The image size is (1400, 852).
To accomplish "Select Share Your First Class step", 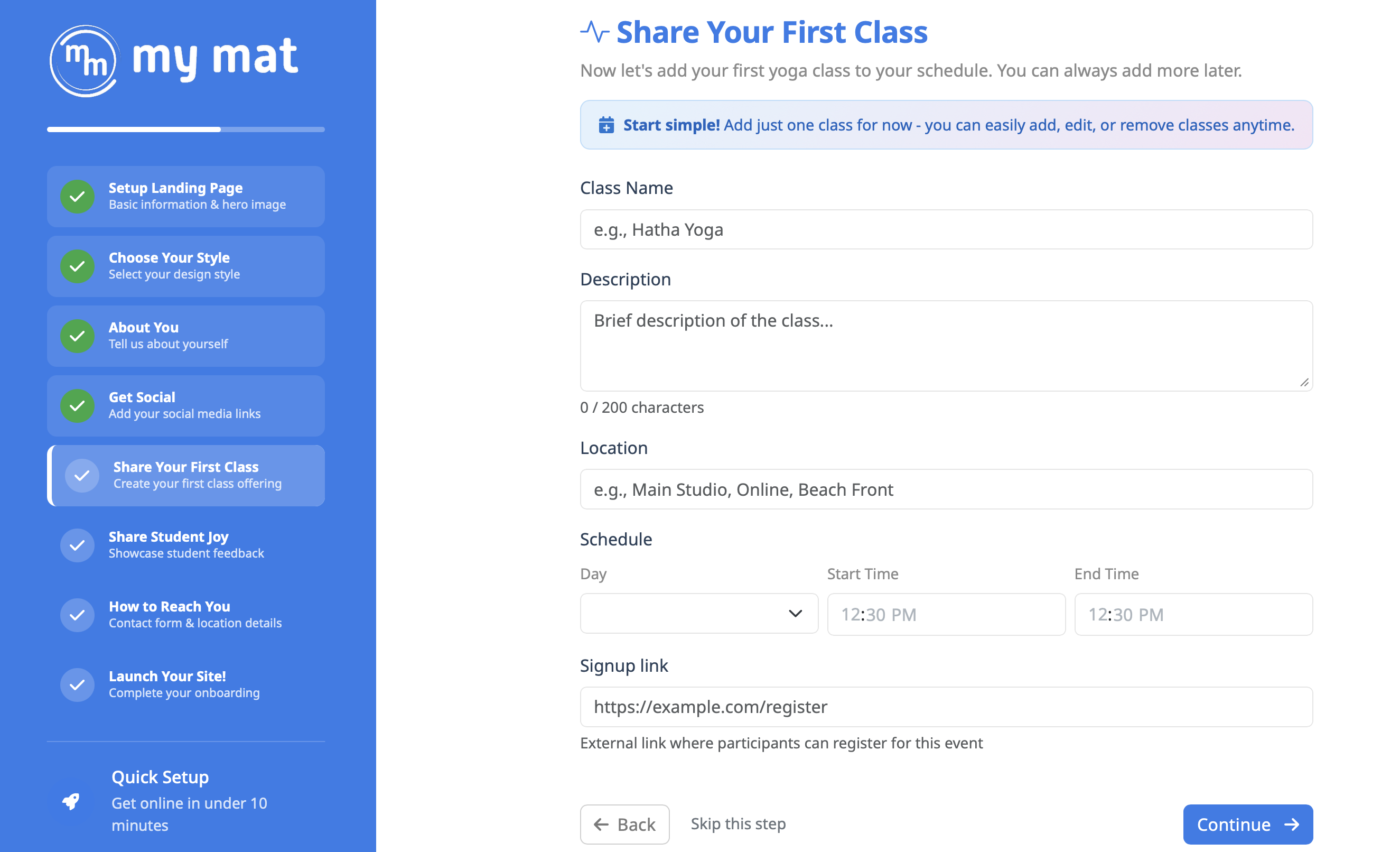I will (x=186, y=476).
